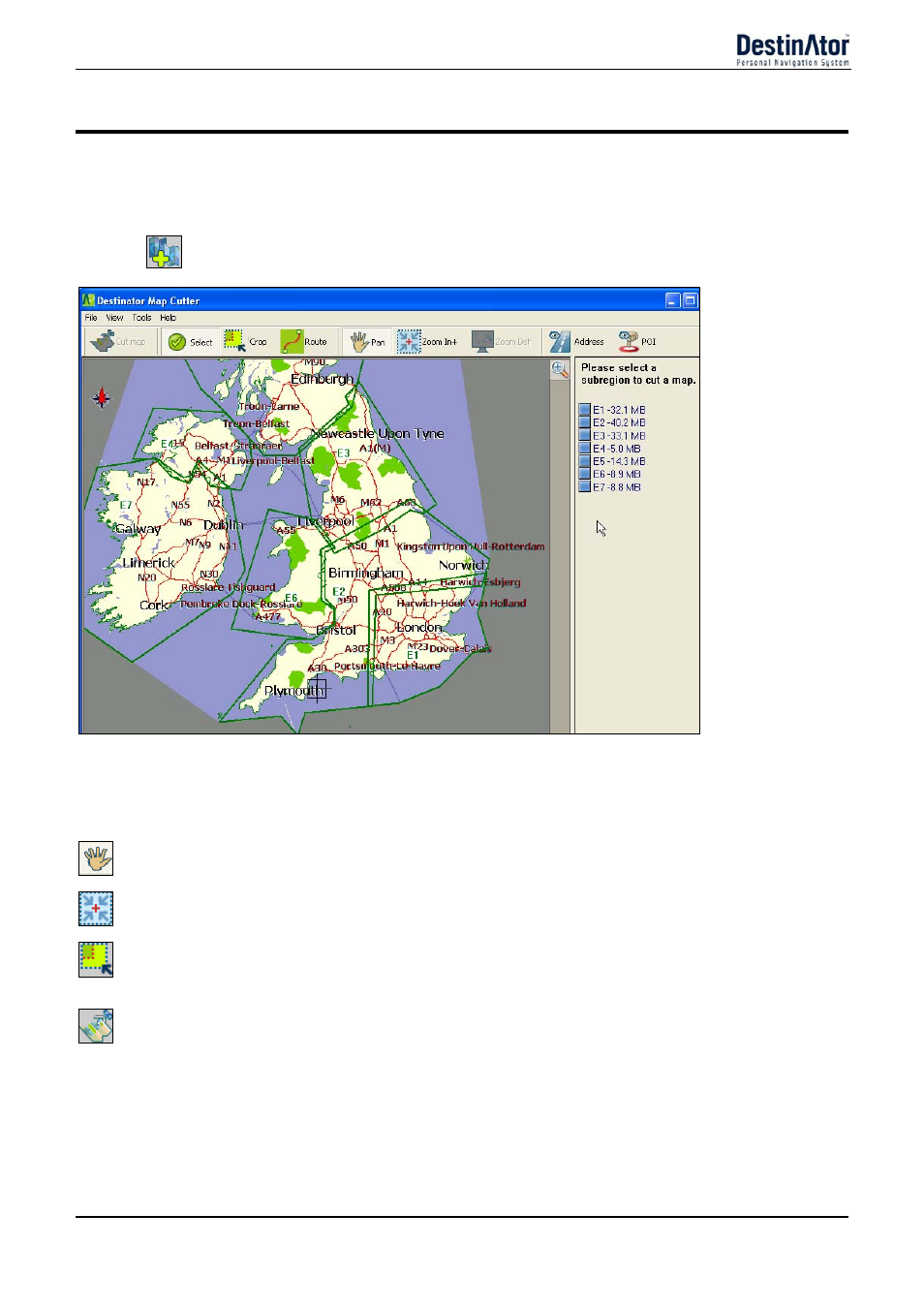Minimize the Destinator Map Cutter window

point(673,300)
